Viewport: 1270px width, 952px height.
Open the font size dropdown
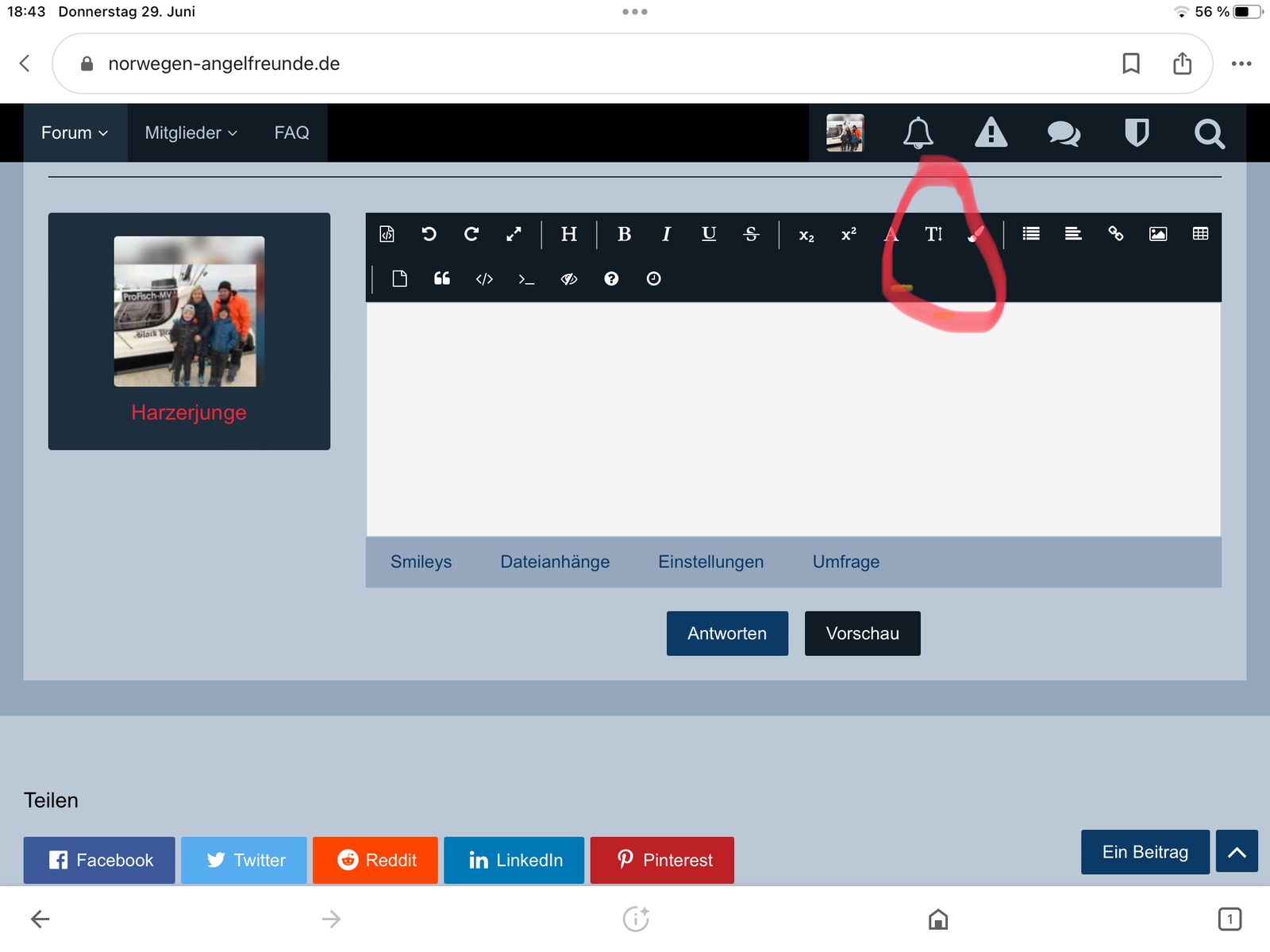pos(933,234)
